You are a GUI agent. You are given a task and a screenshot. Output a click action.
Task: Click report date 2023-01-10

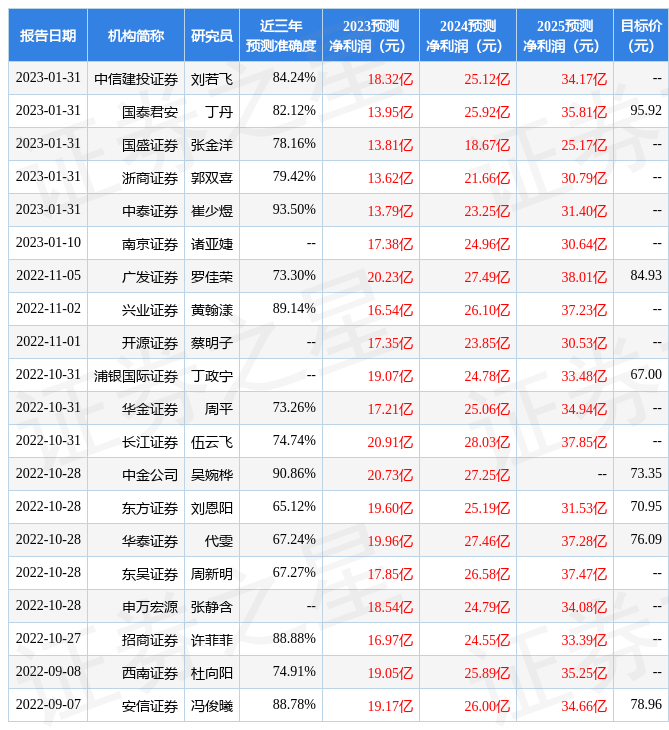tap(48, 243)
